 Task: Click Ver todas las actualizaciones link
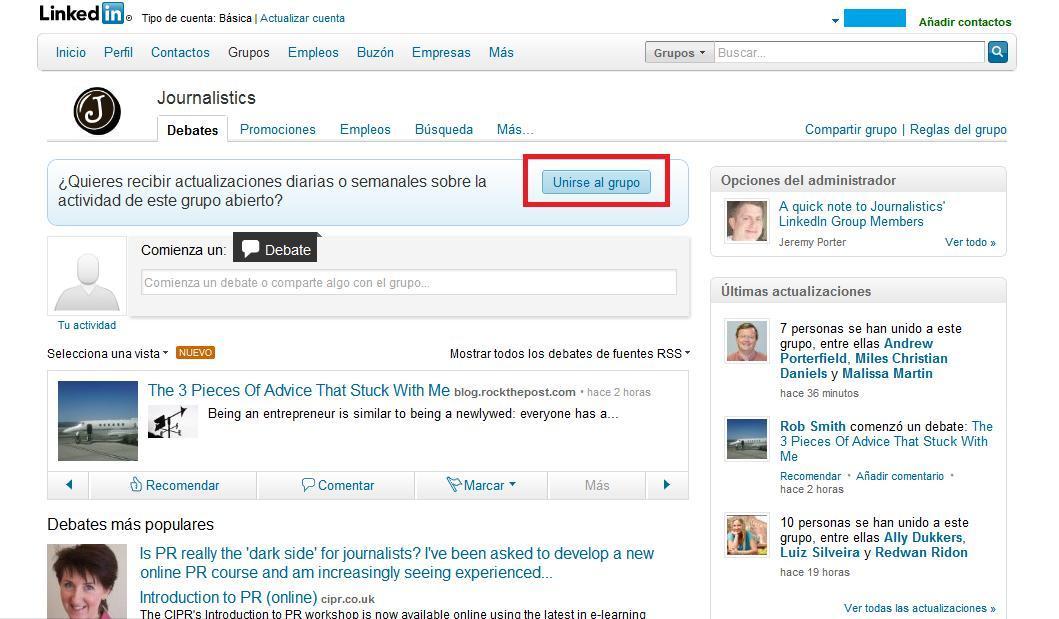click(x=919, y=608)
